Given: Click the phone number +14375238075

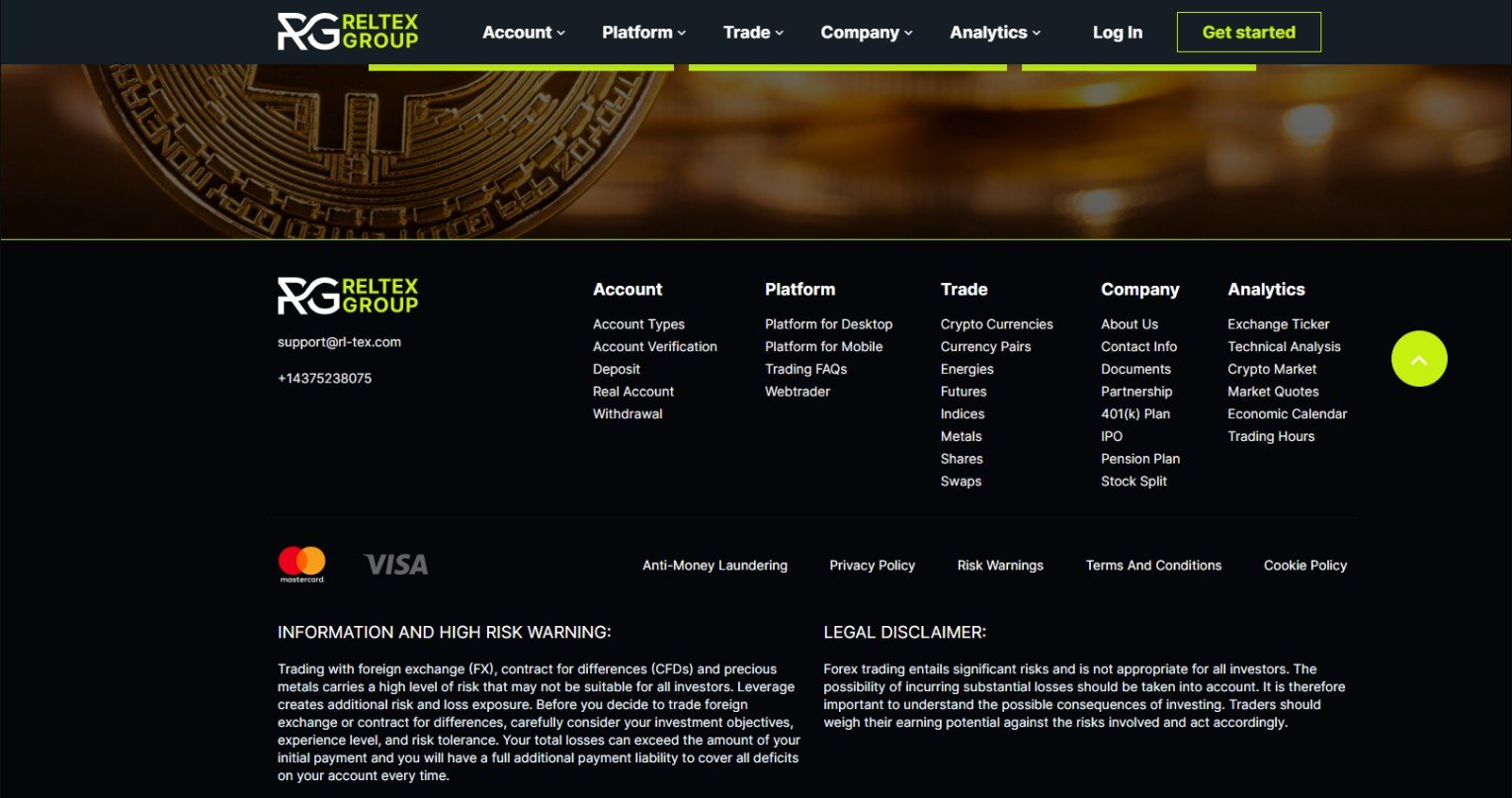Looking at the screenshot, I should [x=324, y=379].
